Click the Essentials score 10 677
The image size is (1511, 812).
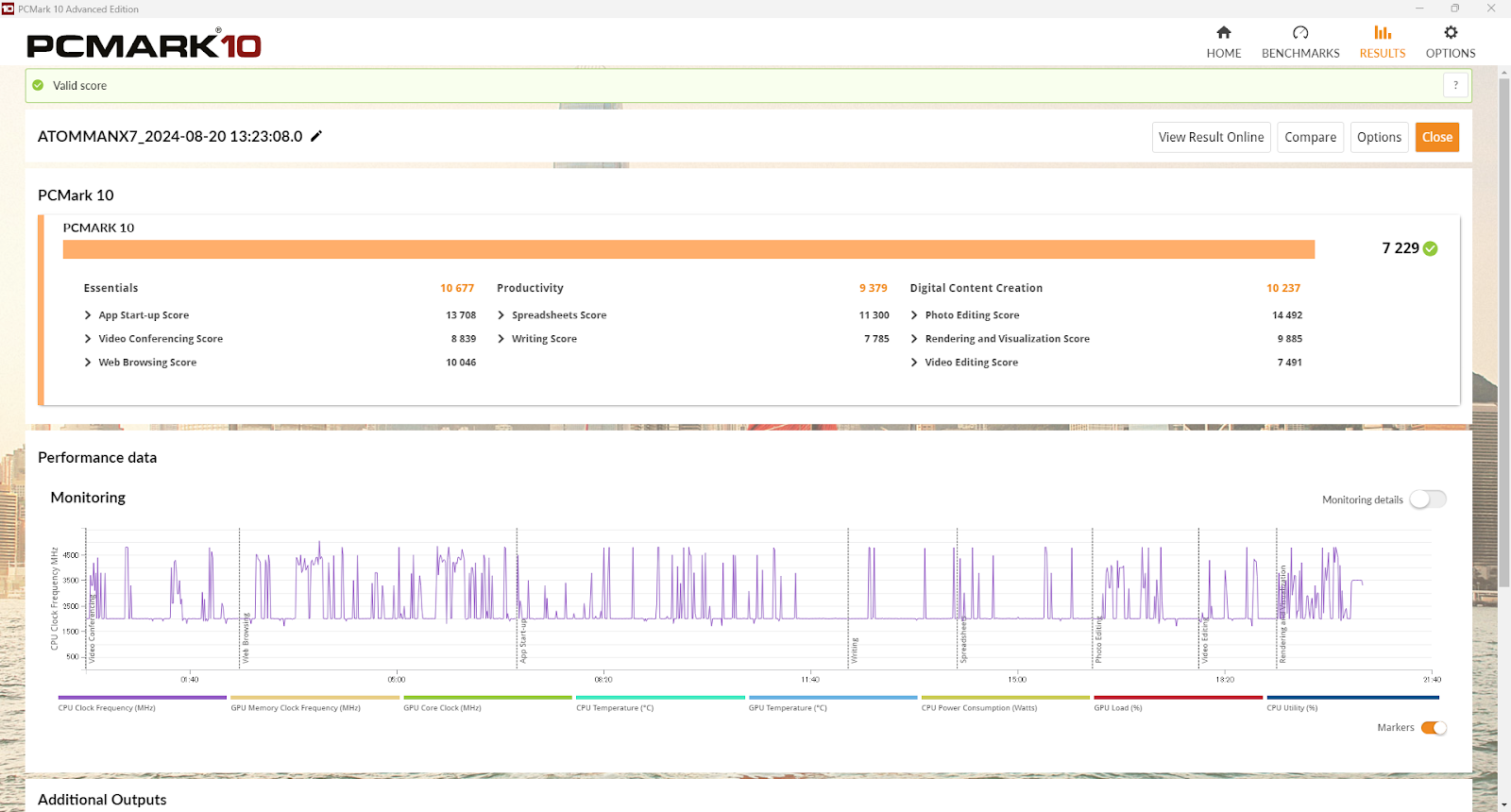[457, 288]
